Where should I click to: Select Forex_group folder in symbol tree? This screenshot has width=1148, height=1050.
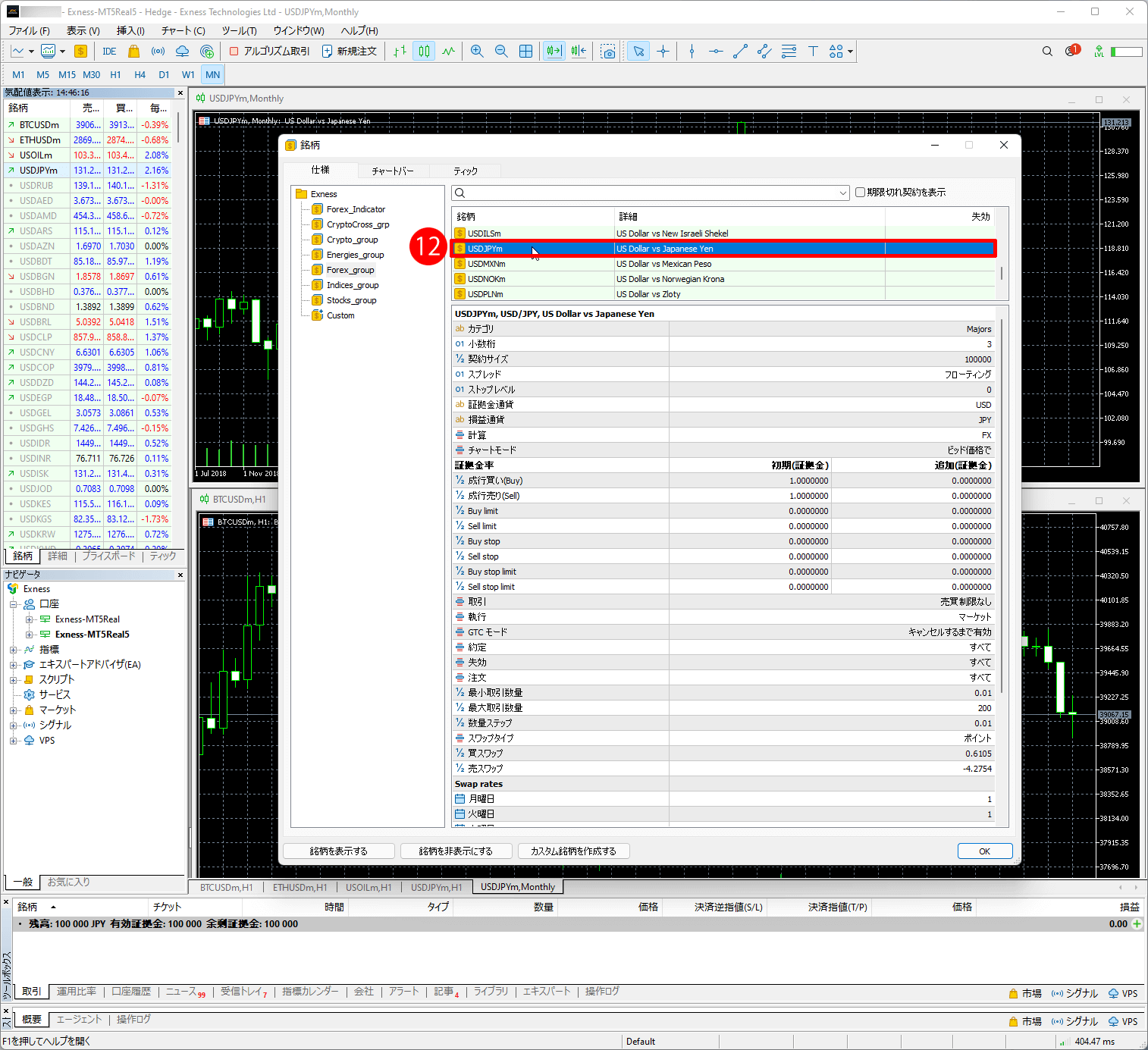coord(350,270)
